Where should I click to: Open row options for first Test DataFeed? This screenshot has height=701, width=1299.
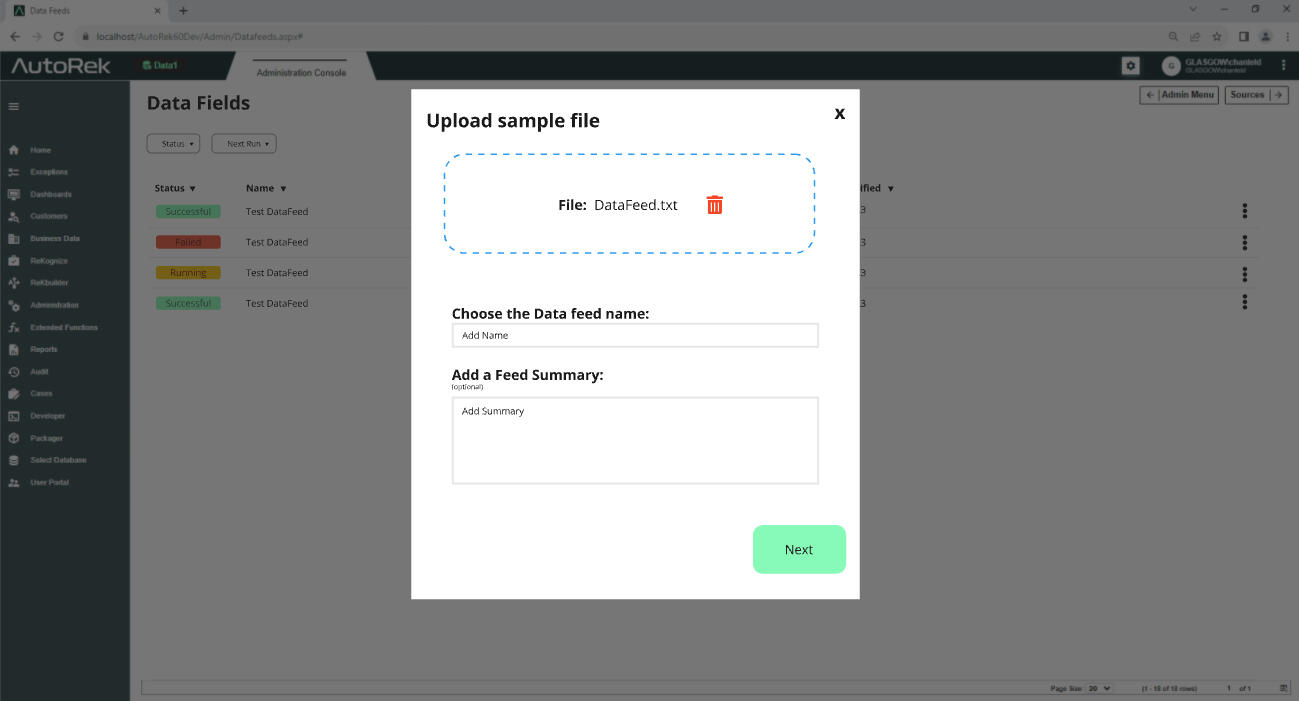coord(1244,211)
